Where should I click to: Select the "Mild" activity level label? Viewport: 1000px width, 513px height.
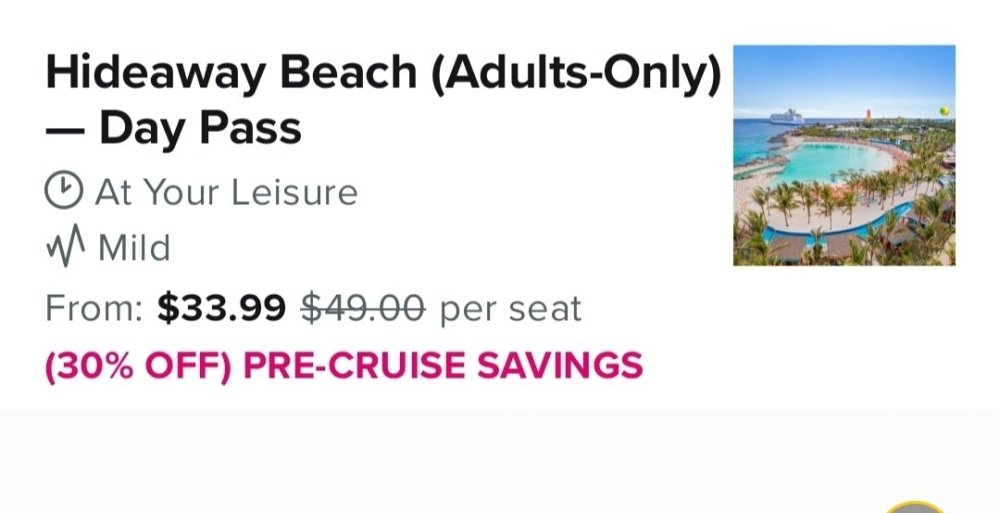(135, 247)
